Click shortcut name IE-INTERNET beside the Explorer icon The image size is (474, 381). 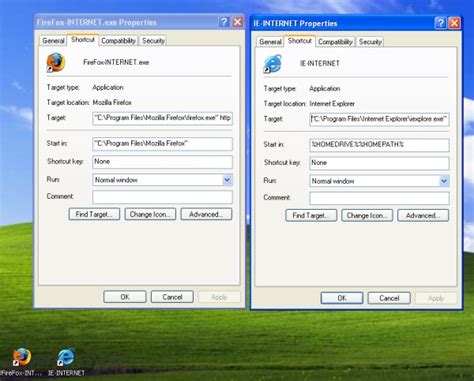coord(320,63)
